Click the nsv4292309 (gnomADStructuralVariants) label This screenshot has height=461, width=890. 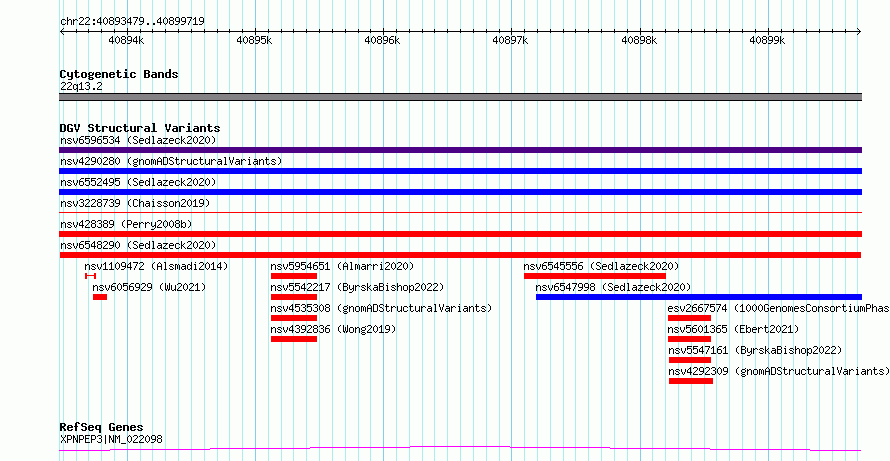point(778,371)
